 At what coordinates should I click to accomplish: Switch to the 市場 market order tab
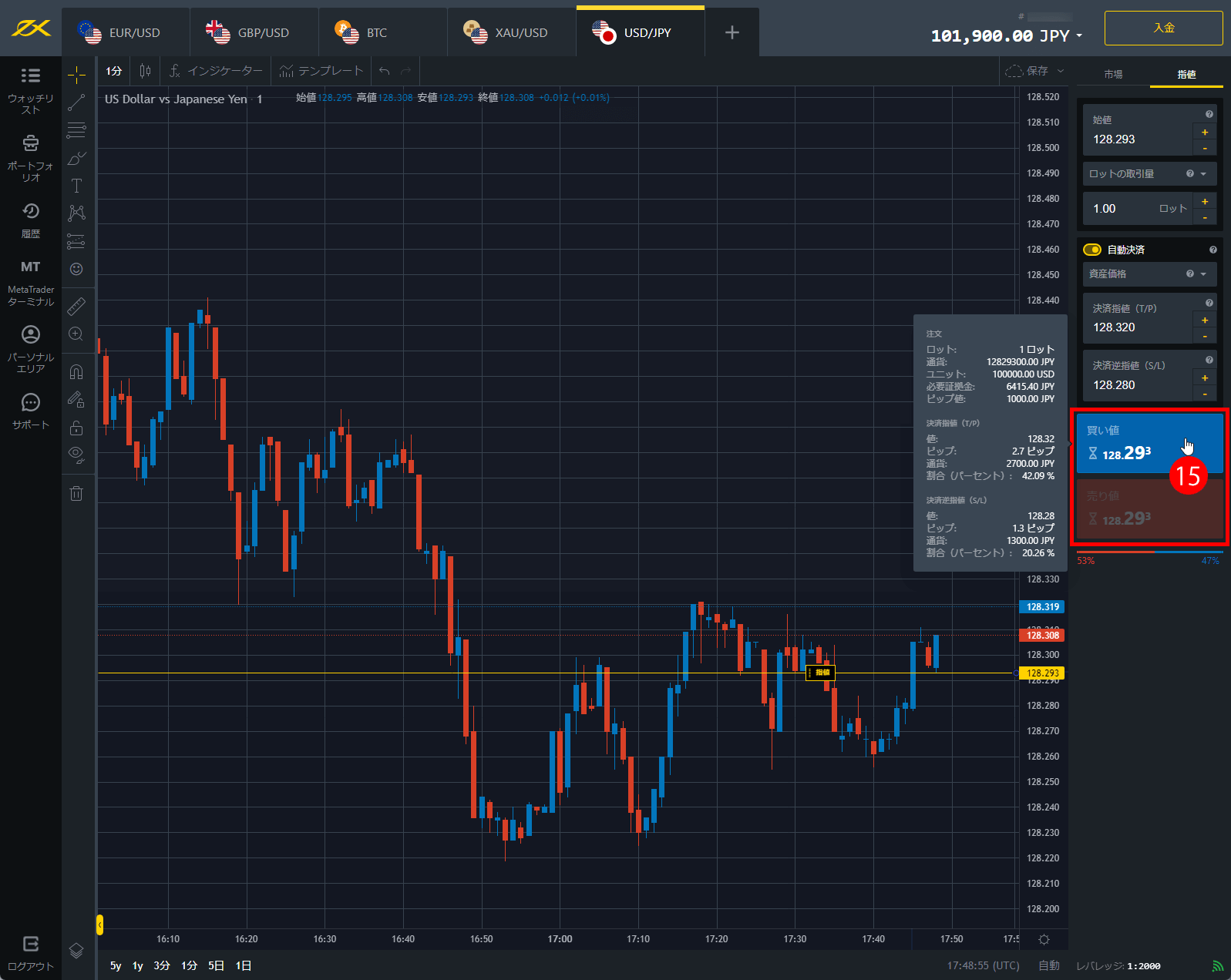point(1112,75)
